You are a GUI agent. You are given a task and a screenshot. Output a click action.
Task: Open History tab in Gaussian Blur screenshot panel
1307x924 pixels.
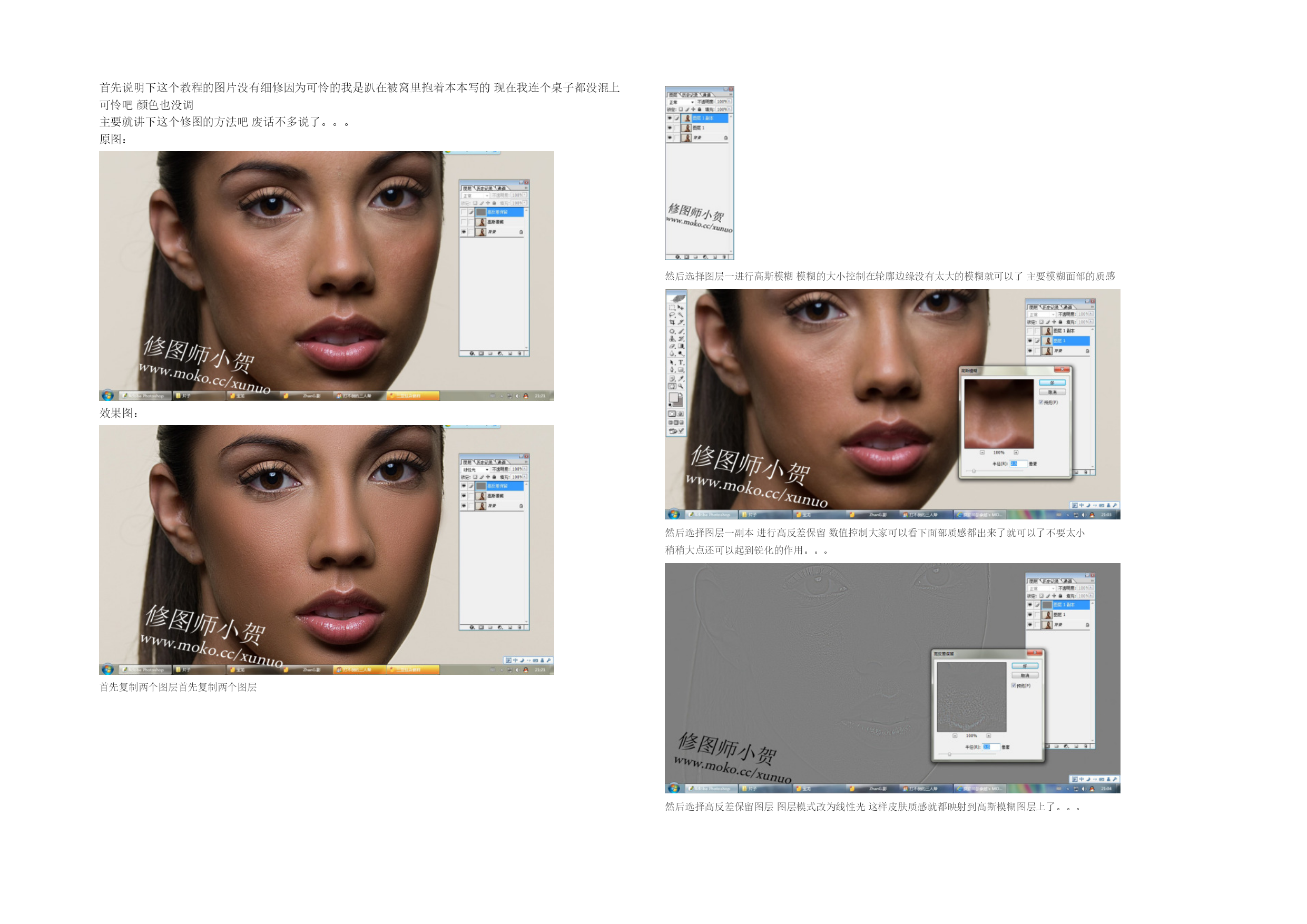point(1051,308)
